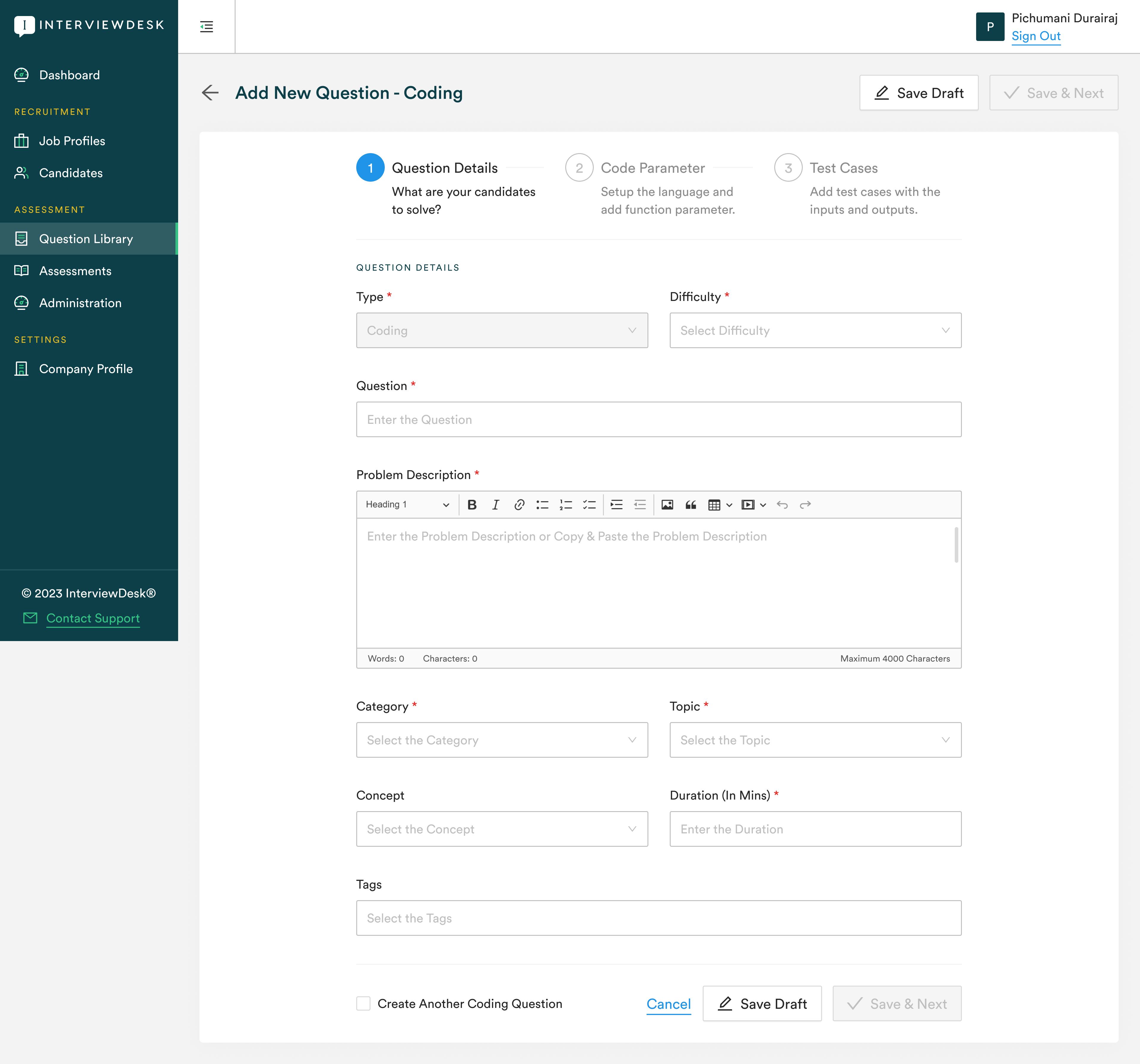Viewport: 1140px width, 1064px height.
Task: Sign Out of the account
Action: pyautogui.click(x=1035, y=36)
